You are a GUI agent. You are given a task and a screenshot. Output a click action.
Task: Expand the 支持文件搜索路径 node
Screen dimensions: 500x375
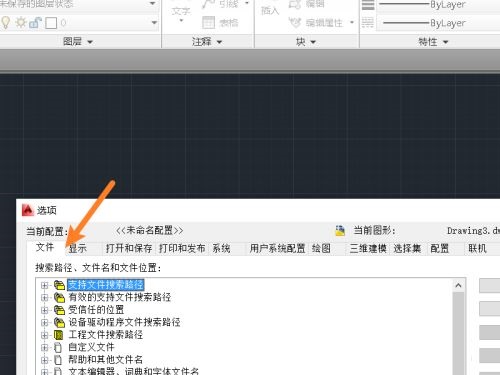coord(44,285)
